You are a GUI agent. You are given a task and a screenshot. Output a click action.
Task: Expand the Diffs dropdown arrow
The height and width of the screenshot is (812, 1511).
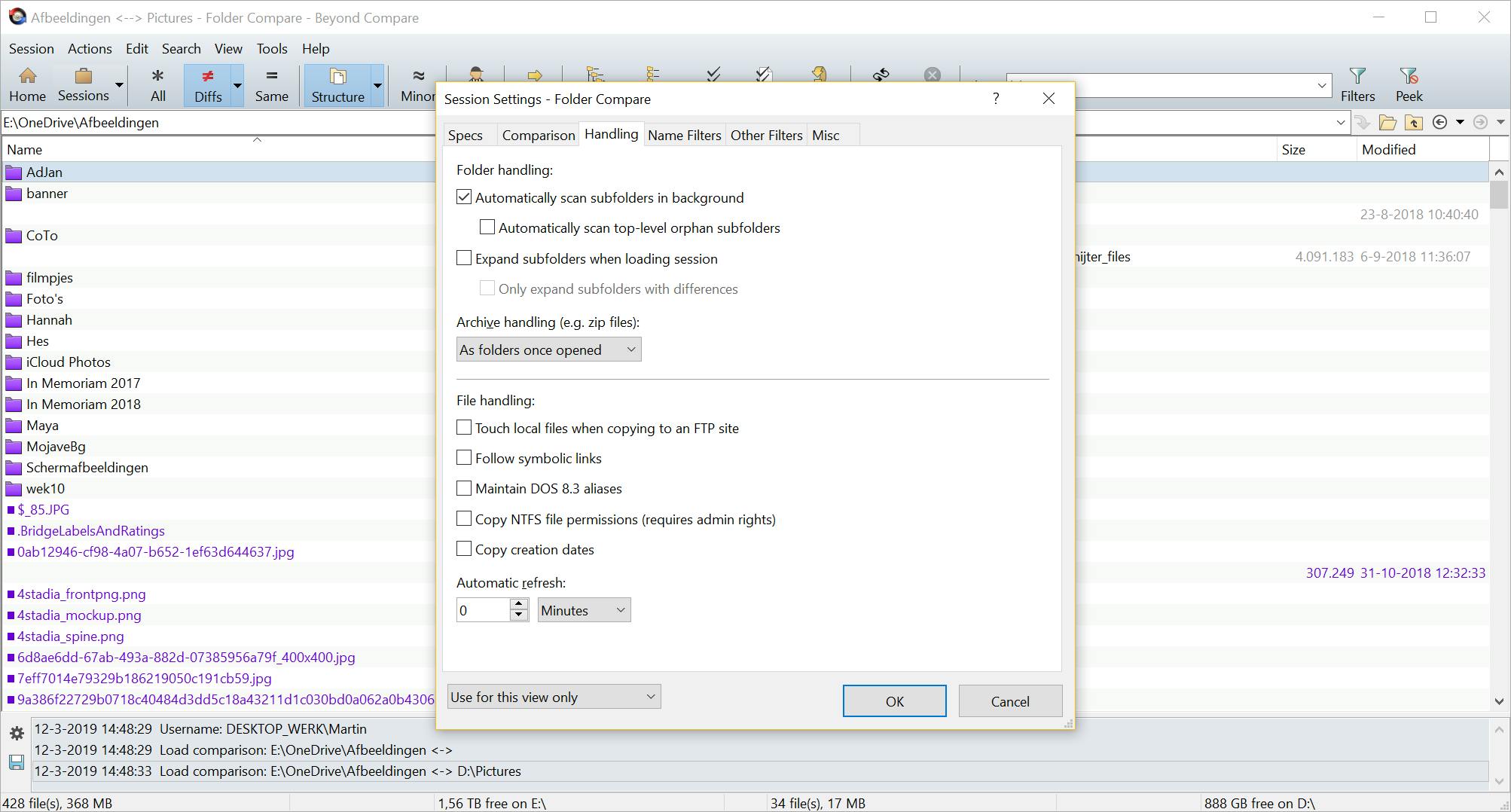click(x=237, y=84)
